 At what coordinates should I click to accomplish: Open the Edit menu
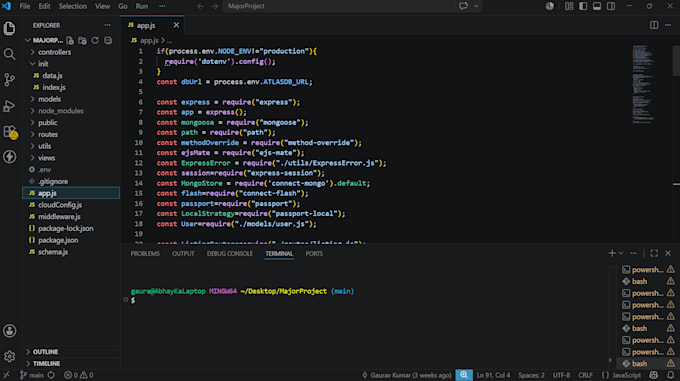click(44, 6)
